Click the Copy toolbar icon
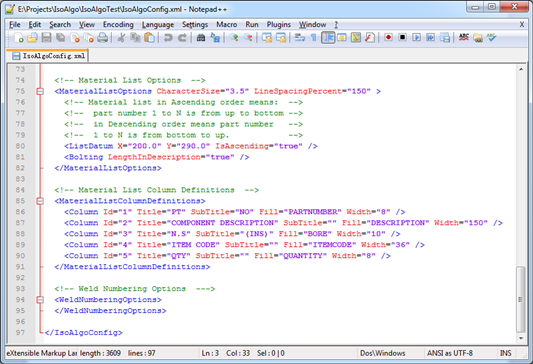 click(135, 37)
